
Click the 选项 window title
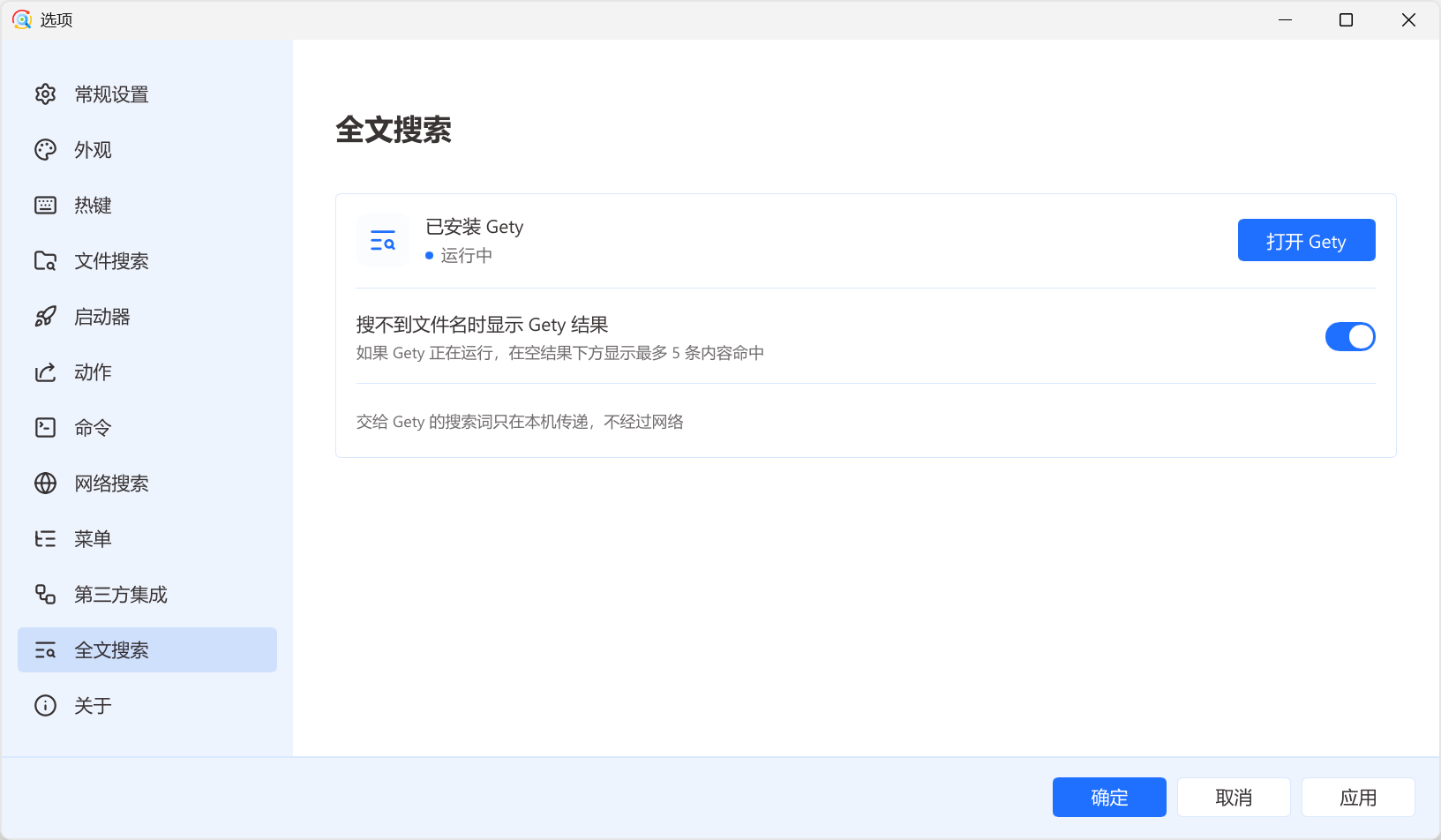pos(56,19)
